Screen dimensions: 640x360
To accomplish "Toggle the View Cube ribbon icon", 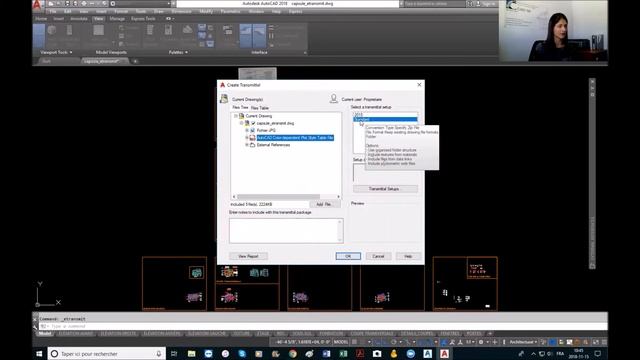I will pyautogui.click(x=52, y=30).
